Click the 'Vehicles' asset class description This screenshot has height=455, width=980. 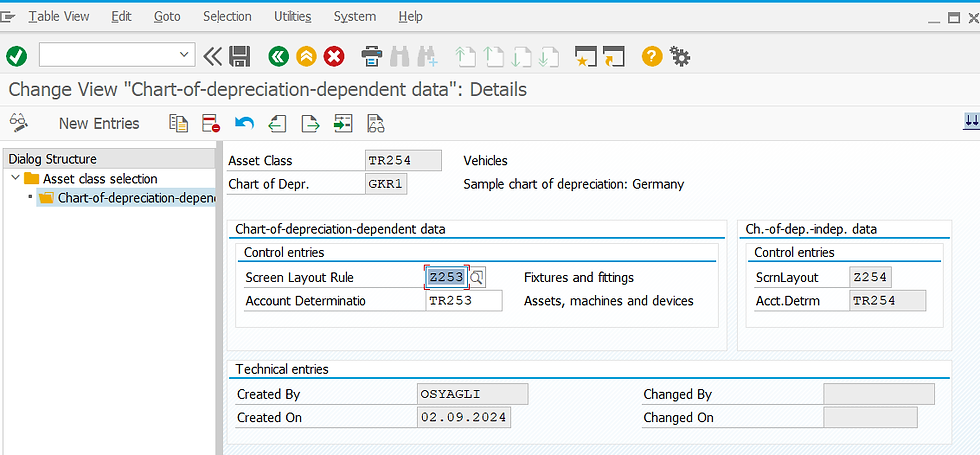pos(486,161)
